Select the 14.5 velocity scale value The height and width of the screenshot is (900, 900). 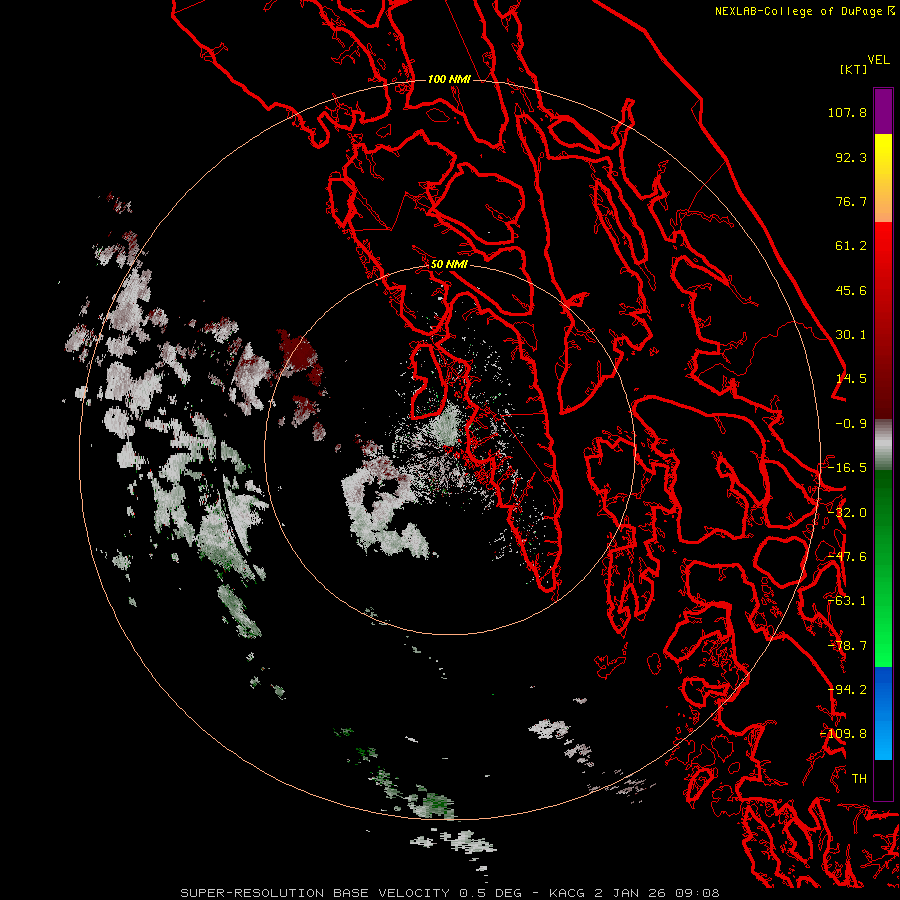click(x=851, y=379)
